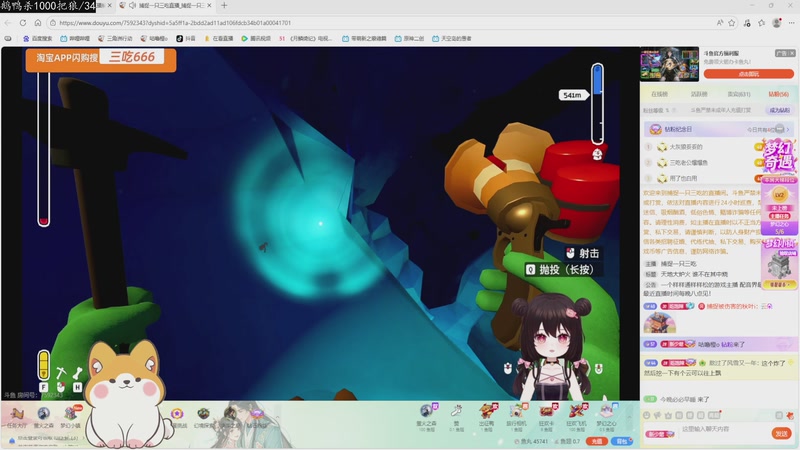
Task: Select the 梦幻小镇 icon below the video
Action: pos(71,417)
